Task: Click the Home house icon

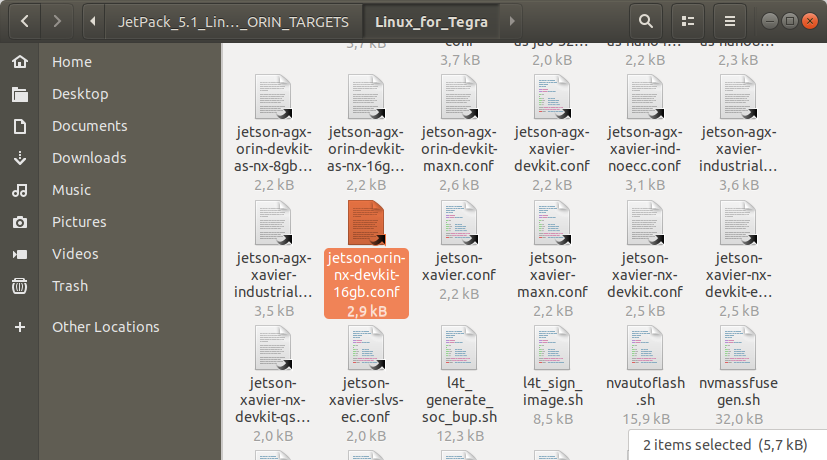Action: (20, 62)
